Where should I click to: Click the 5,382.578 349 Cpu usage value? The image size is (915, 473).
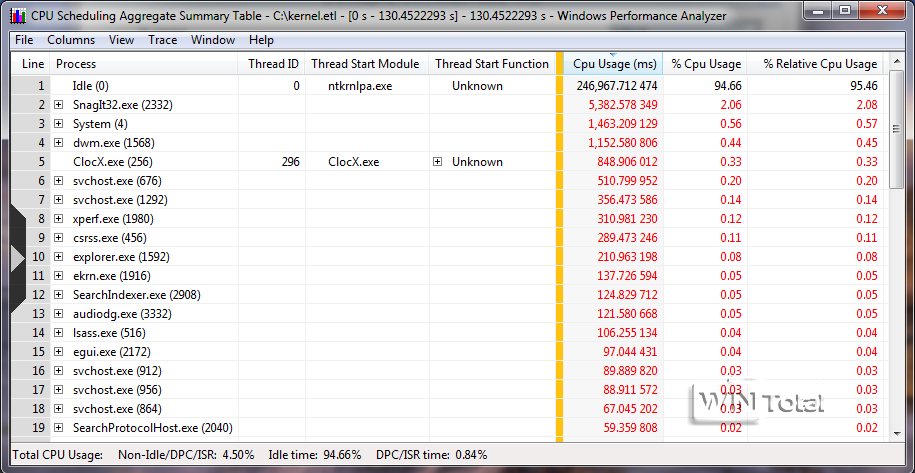point(623,105)
